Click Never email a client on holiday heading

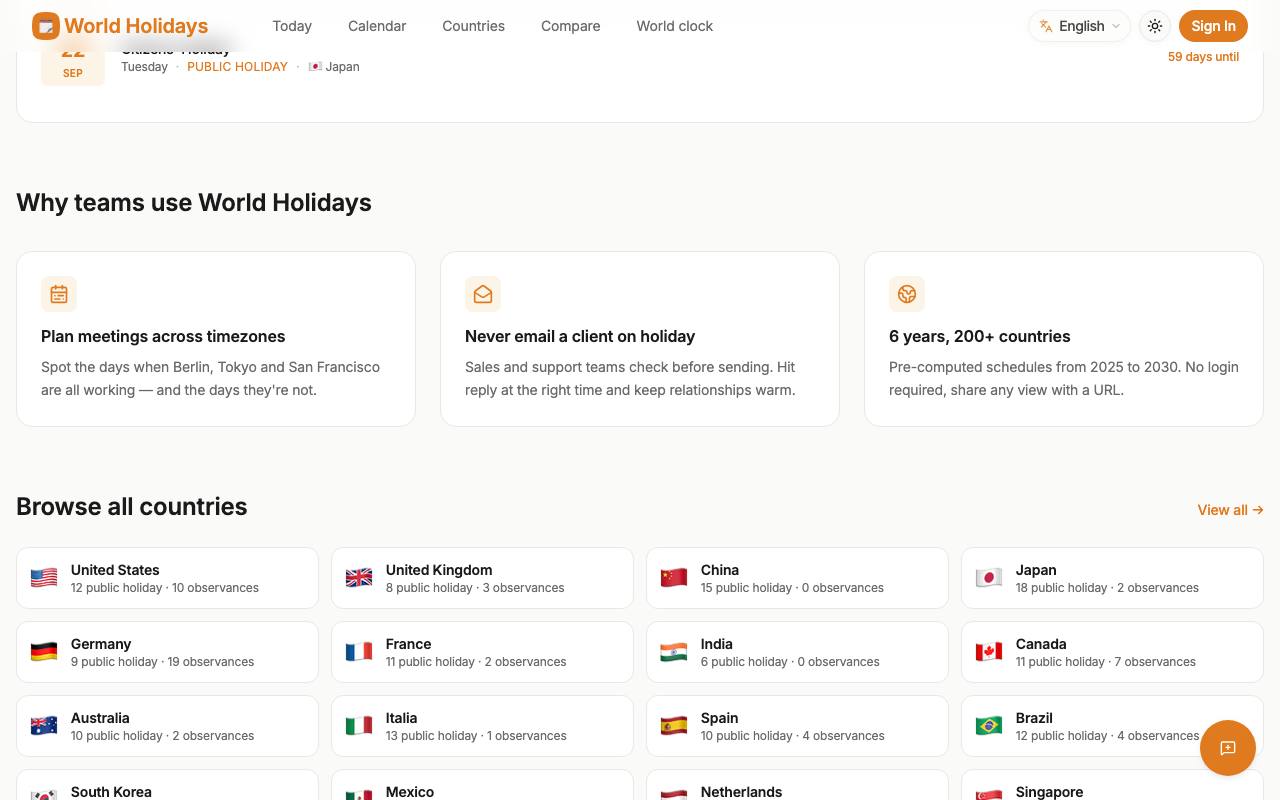click(x=580, y=336)
